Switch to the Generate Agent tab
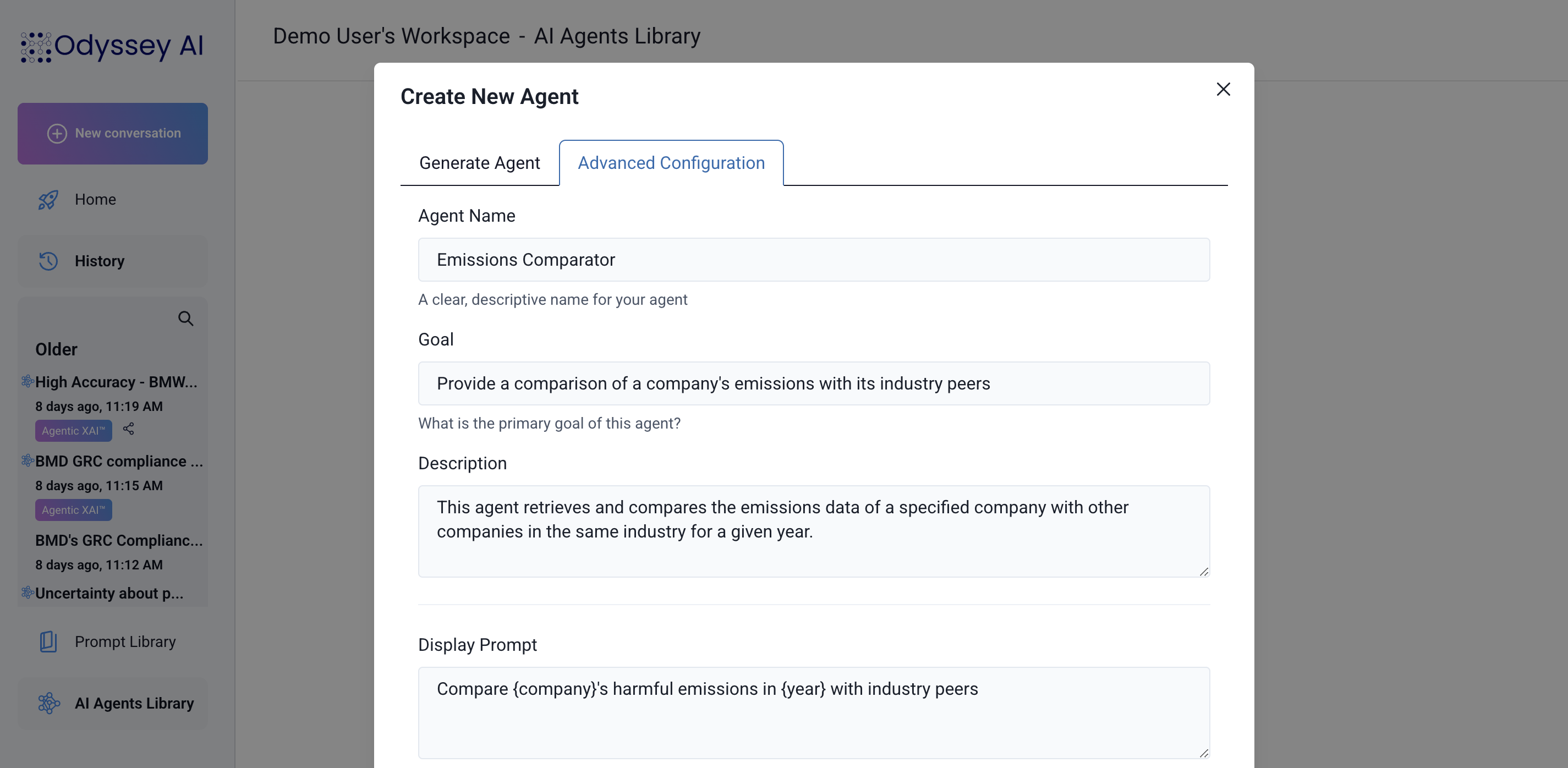Screen dimensions: 1568x768 (480, 163)
